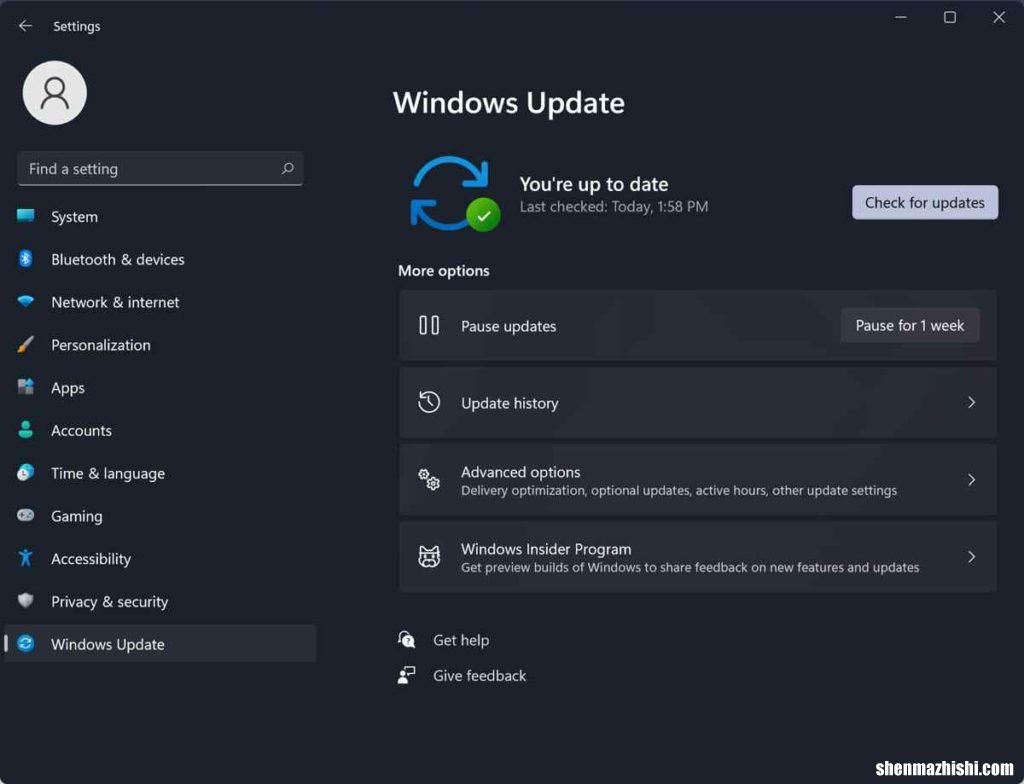Click the You're up to date heading

click(x=594, y=184)
